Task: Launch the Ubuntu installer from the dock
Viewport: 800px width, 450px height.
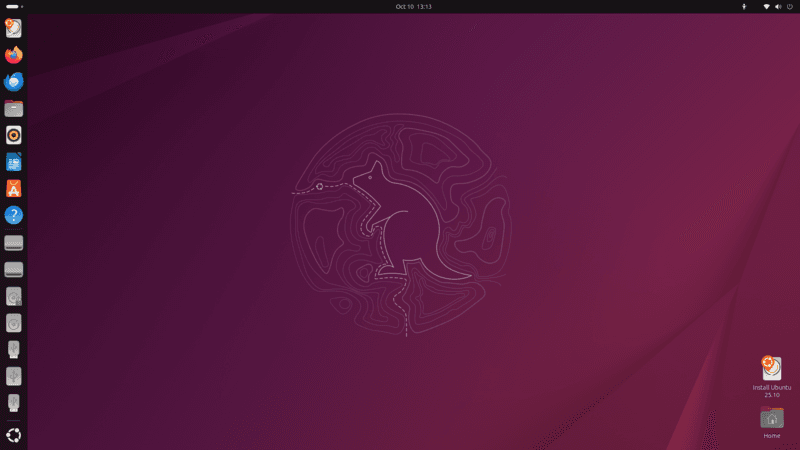Action: [14, 29]
